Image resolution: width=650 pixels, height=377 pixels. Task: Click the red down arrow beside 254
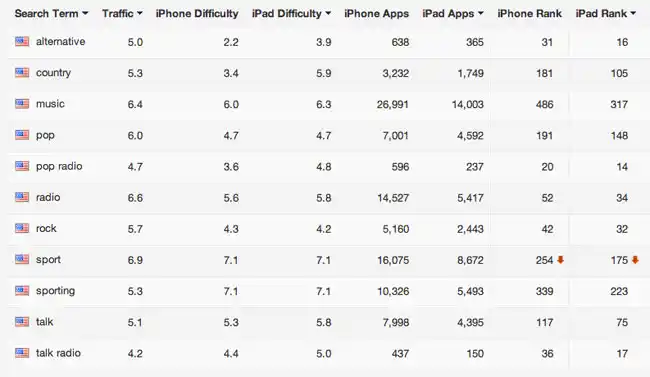[560, 260]
